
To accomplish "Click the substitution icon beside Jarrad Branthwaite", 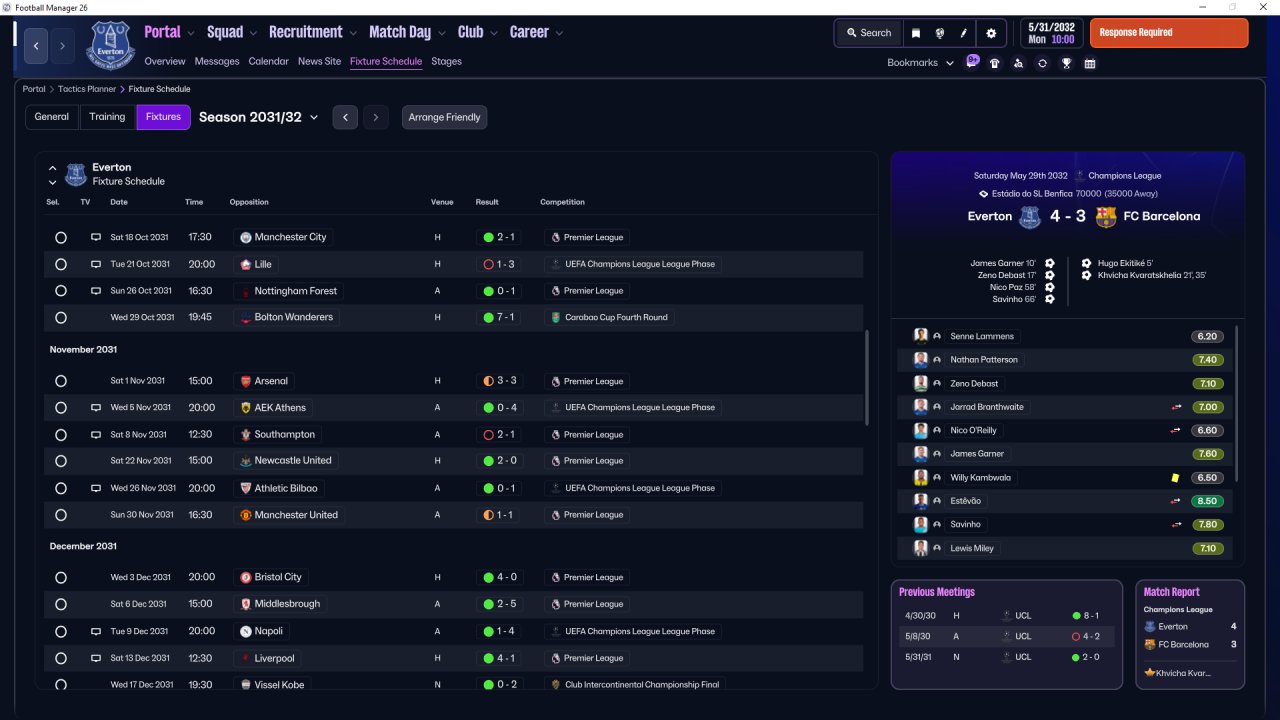I will point(1177,407).
